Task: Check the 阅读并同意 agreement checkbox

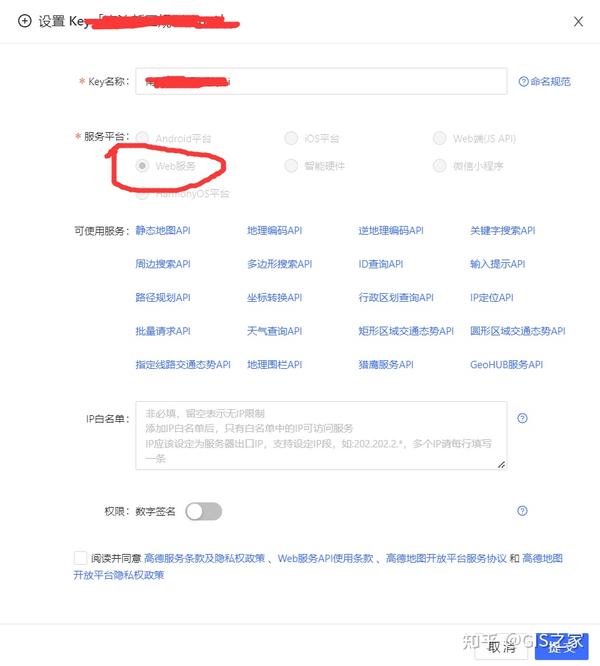Action: [x=80, y=558]
